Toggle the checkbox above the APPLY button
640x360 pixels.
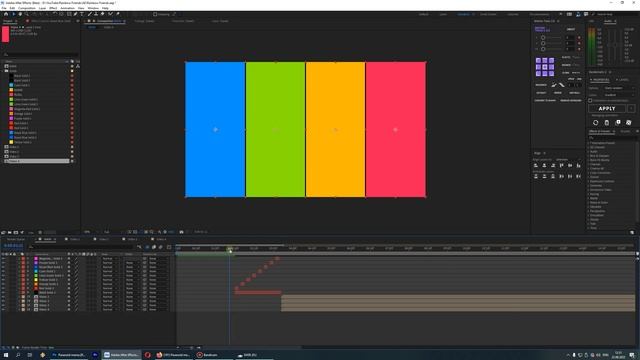590,100
